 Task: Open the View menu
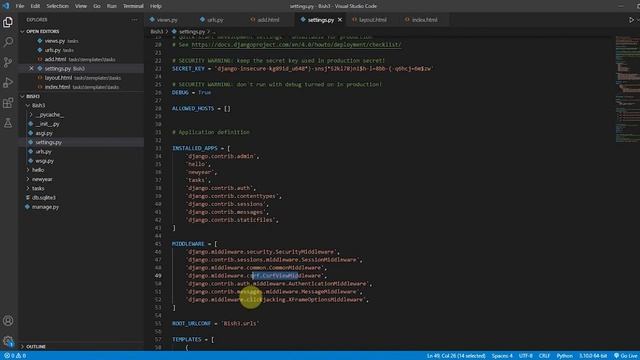click(x=81, y=6)
